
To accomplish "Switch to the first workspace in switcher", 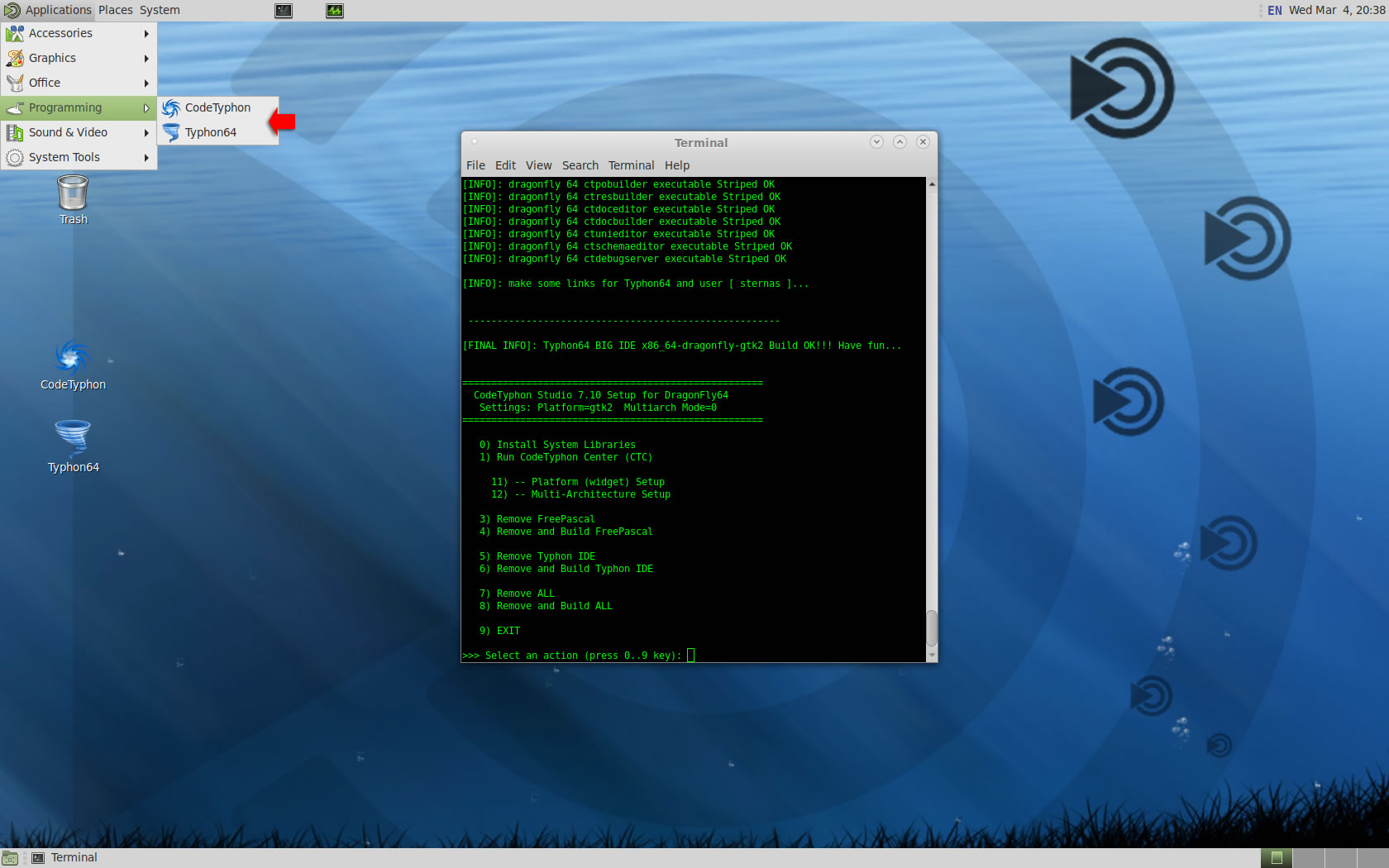I will (x=1277, y=858).
